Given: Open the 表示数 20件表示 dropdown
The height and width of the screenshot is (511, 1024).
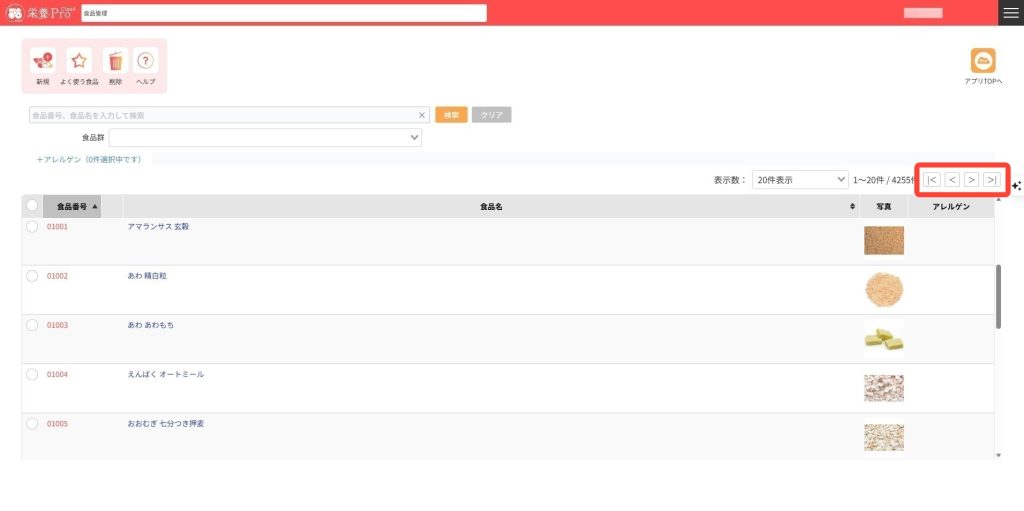Looking at the screenshot, I should 800,180.
